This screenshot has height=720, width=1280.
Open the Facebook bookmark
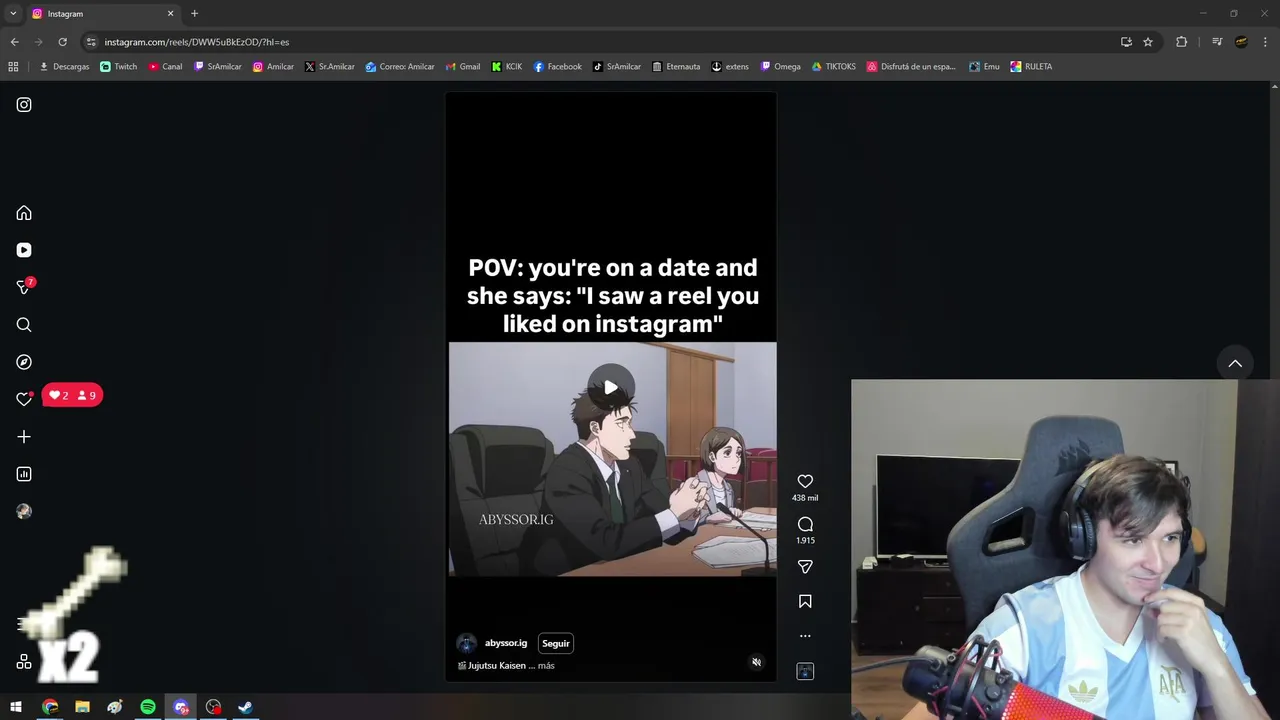pyautogui.click(x=558, y=67)
